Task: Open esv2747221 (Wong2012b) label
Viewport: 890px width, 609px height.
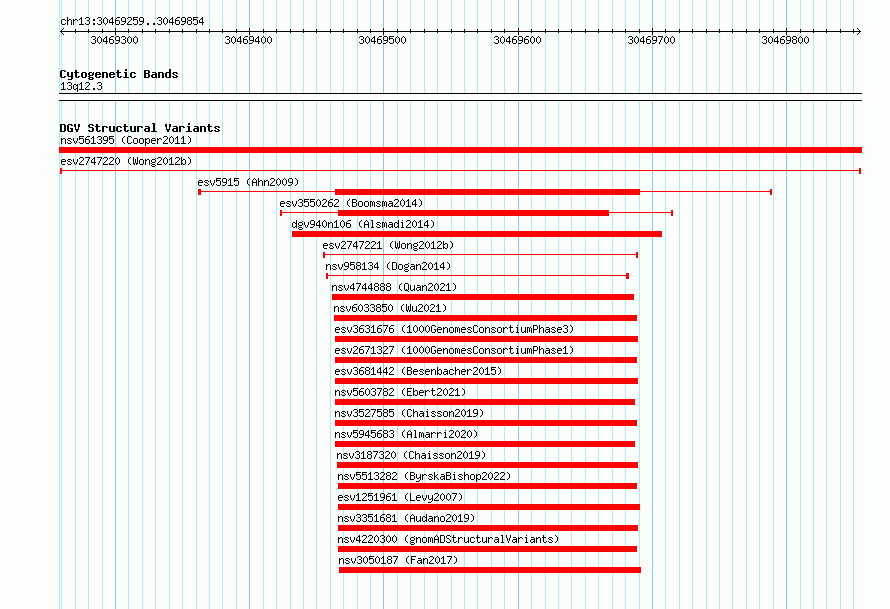Action: (x=388, y=245)
